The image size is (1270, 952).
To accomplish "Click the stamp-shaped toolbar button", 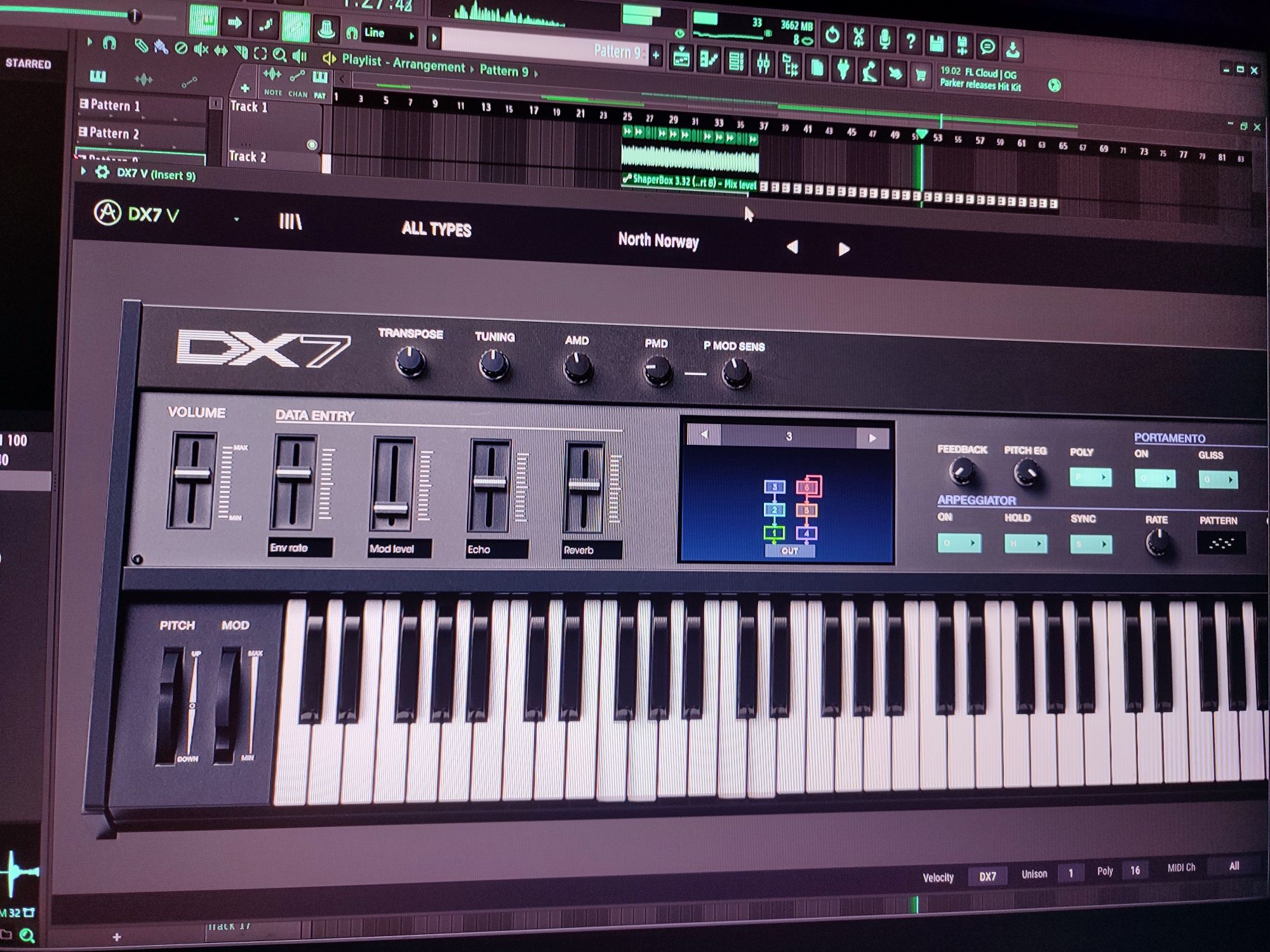I will 326,29.
